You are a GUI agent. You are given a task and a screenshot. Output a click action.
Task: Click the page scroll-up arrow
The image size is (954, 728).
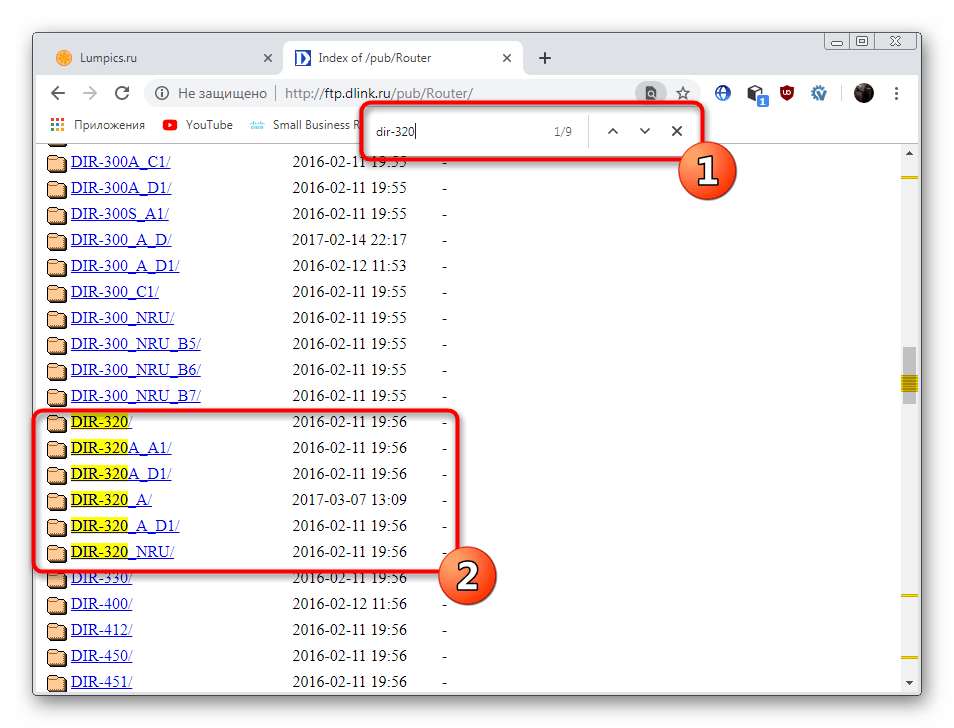(909, 153)
